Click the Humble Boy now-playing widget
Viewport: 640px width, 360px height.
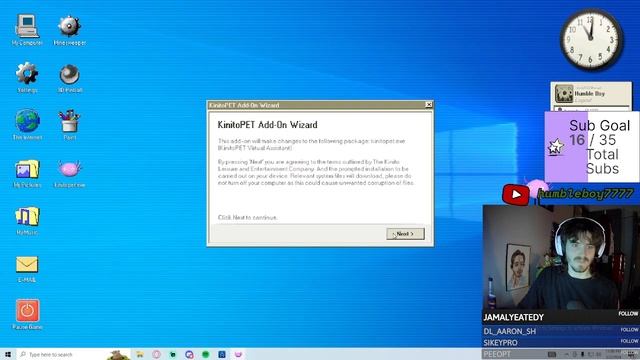(x=591, y=96)
